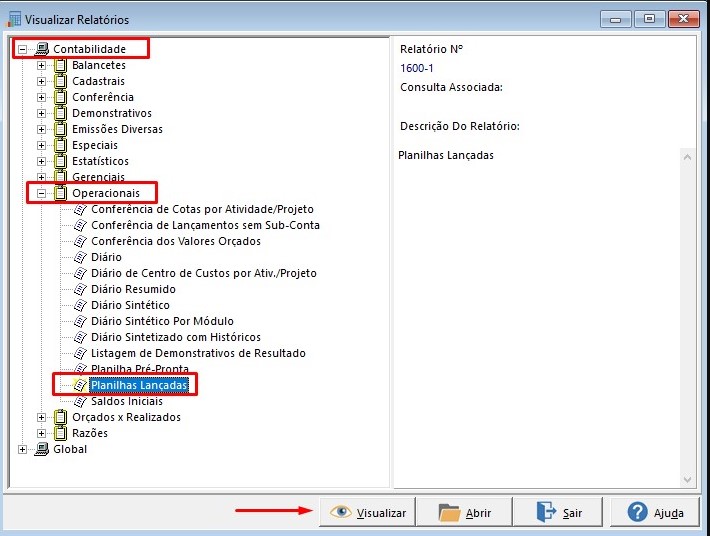
Task: Expand the Global node
Action: point(22,449)
